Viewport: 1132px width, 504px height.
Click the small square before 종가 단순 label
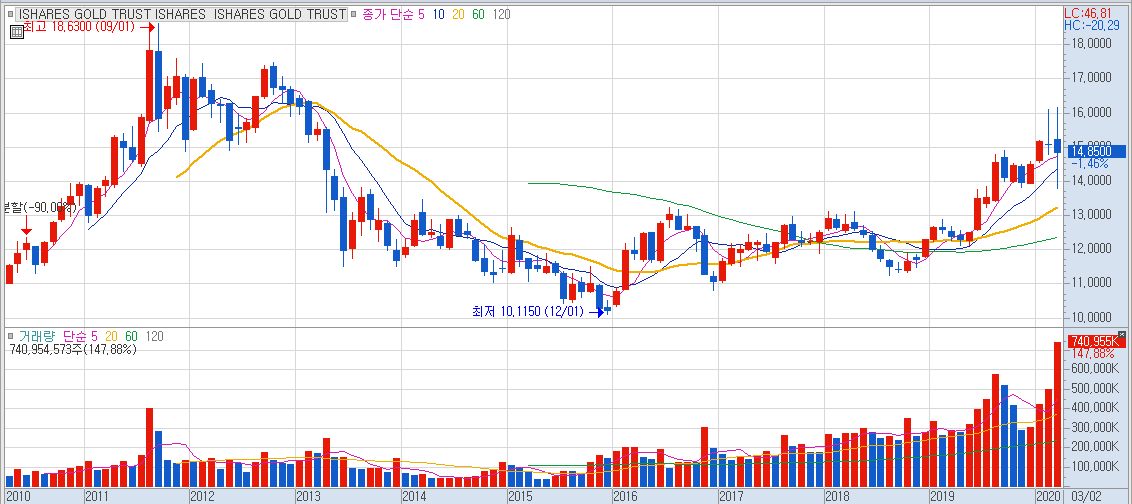(352, 14)
